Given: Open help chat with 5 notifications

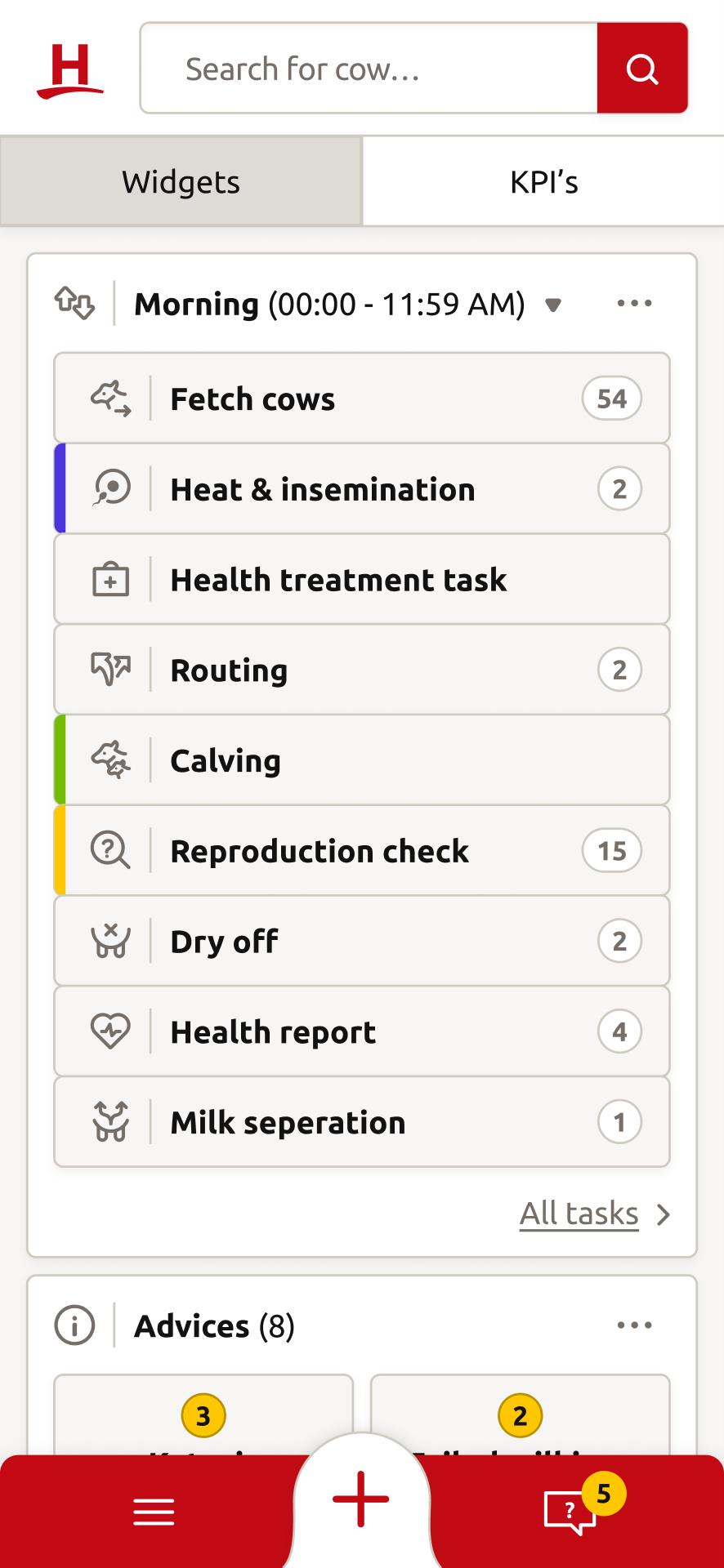Looking at the screenshot, I should [x=570, y=1511].
